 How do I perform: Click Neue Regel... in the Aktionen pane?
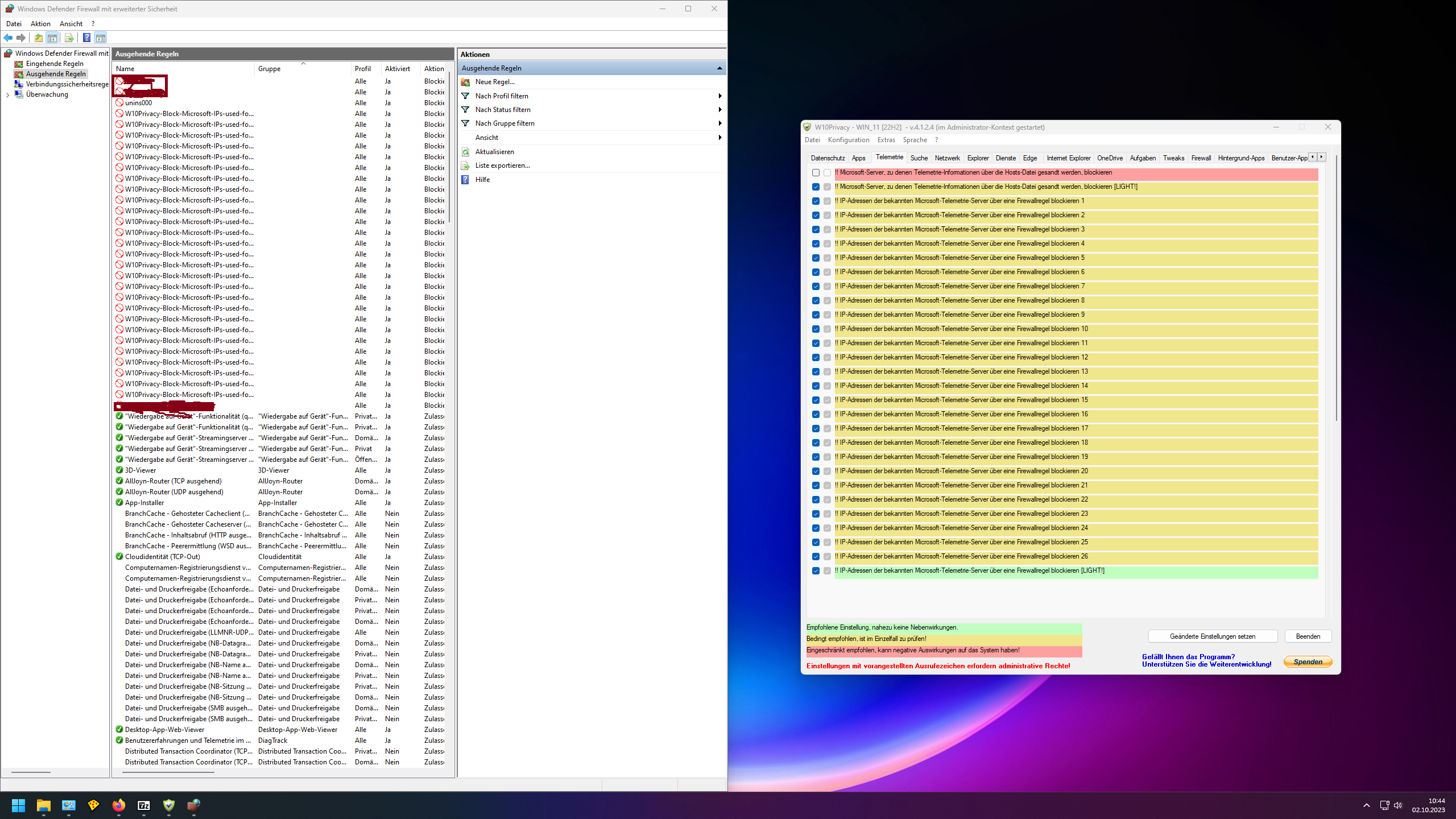pos(495,82)
